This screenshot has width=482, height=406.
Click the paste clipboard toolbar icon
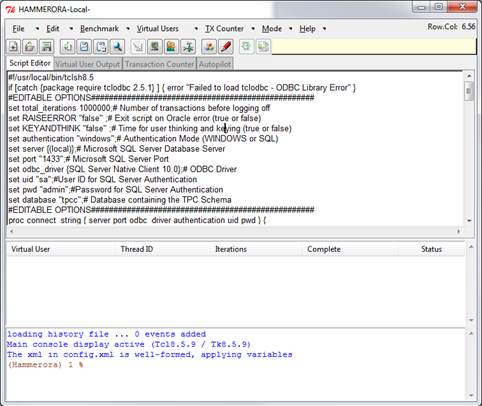pos(100,46)
